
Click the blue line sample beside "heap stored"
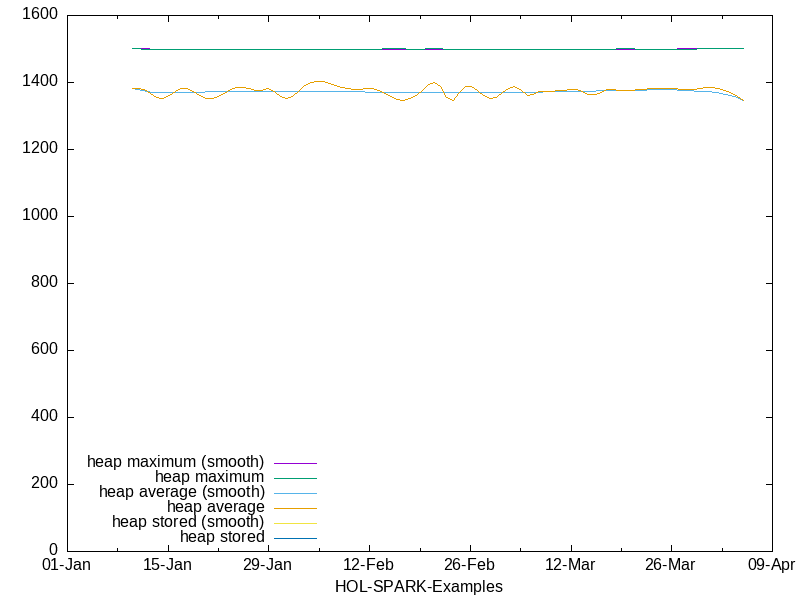pos(295,538)
